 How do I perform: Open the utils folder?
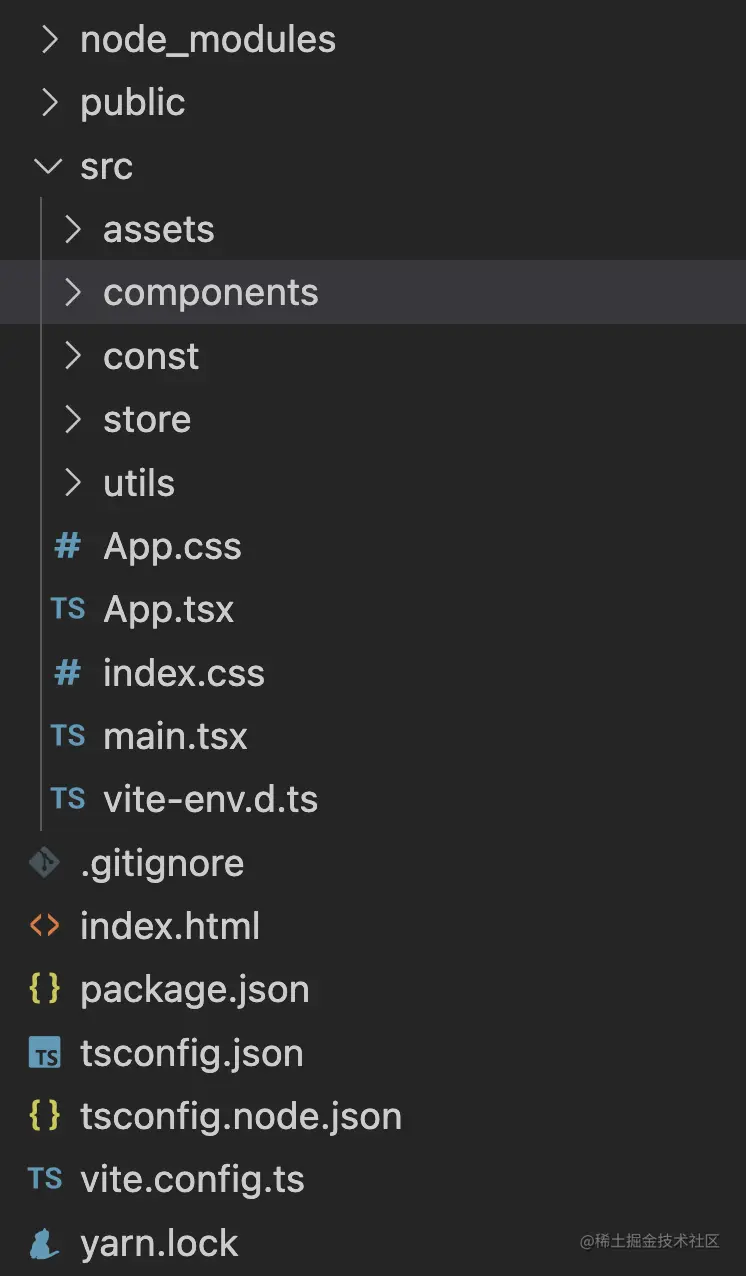pyautogui.click(x=139, y=483)
